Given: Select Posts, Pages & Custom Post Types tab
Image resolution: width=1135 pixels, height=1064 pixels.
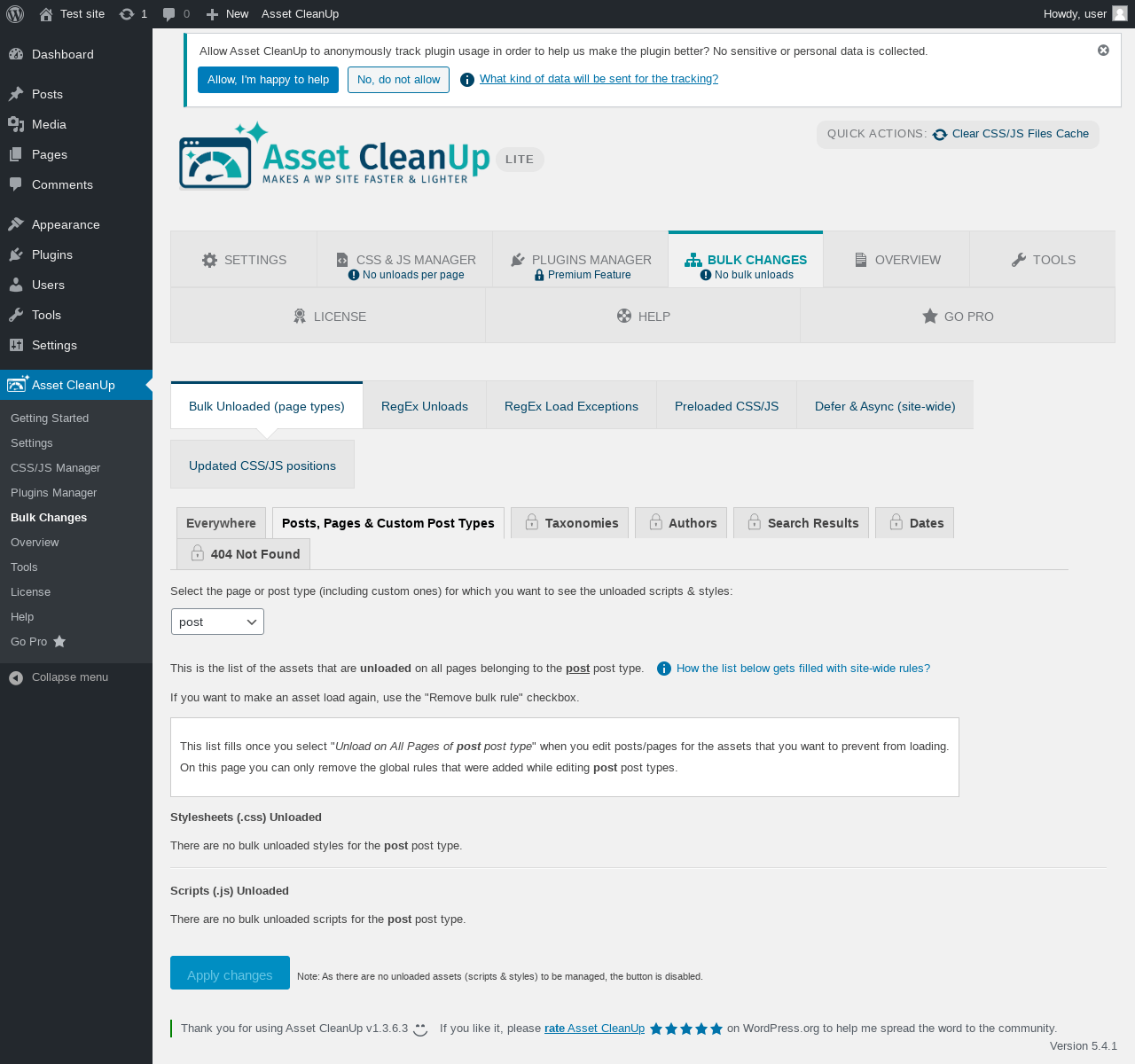Looking at the screenshot, I should [x=388, y=523].
